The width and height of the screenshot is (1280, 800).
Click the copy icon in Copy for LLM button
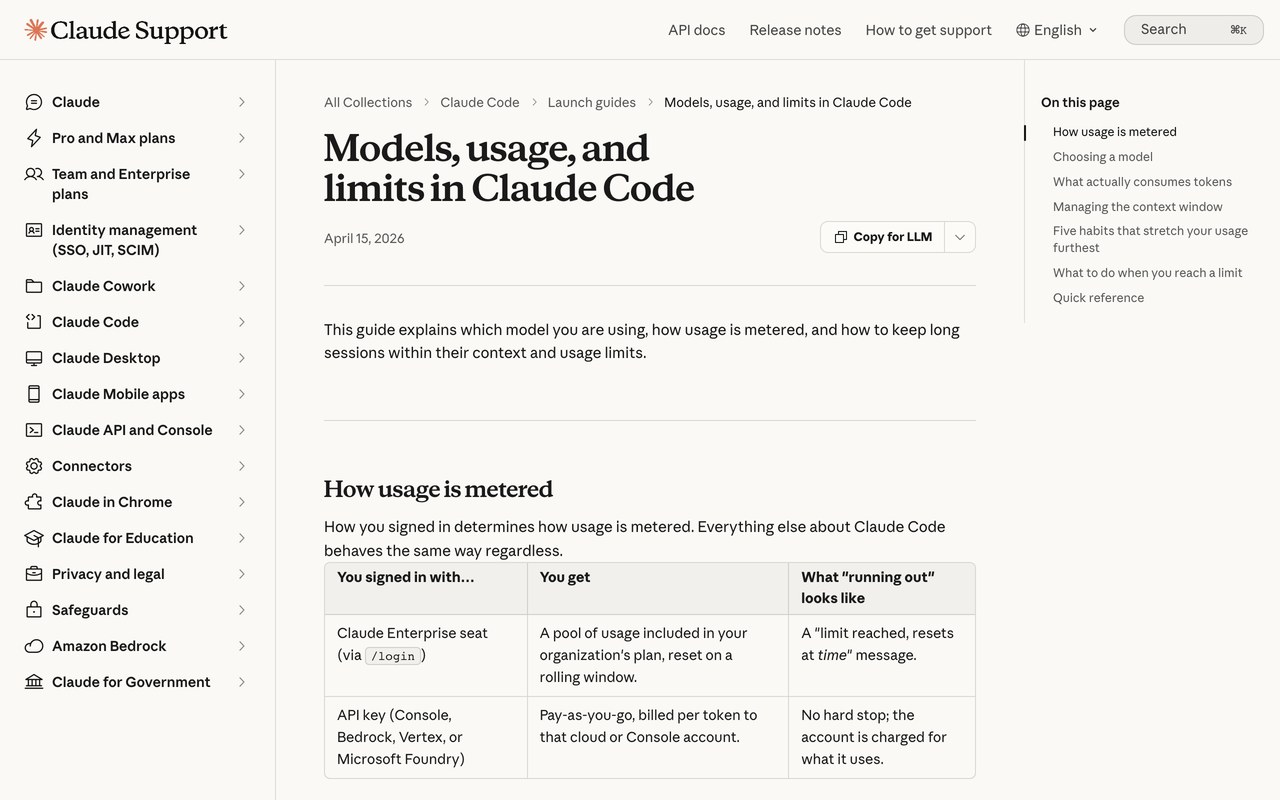[841, 237]
